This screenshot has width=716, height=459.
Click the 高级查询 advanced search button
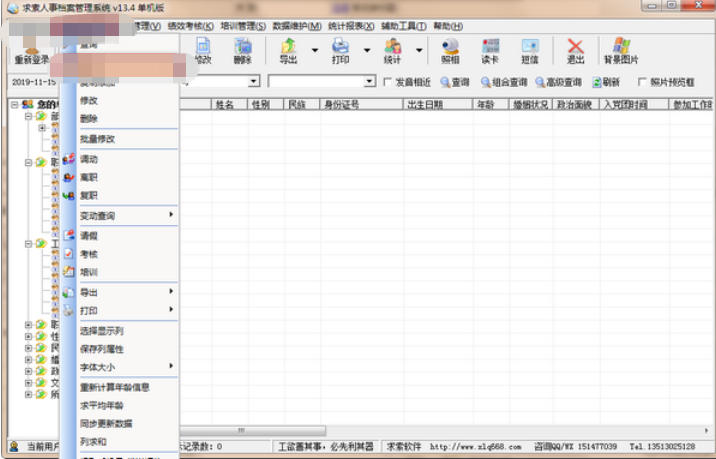pos(558,82)
